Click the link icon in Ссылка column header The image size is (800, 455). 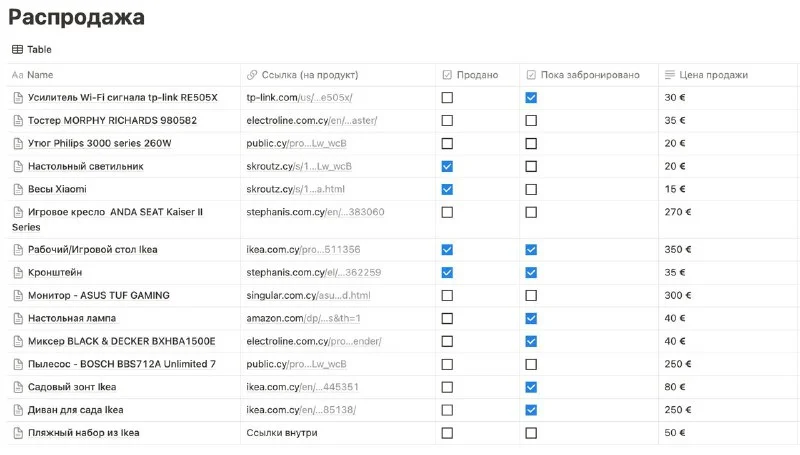[x=251, y=75]
